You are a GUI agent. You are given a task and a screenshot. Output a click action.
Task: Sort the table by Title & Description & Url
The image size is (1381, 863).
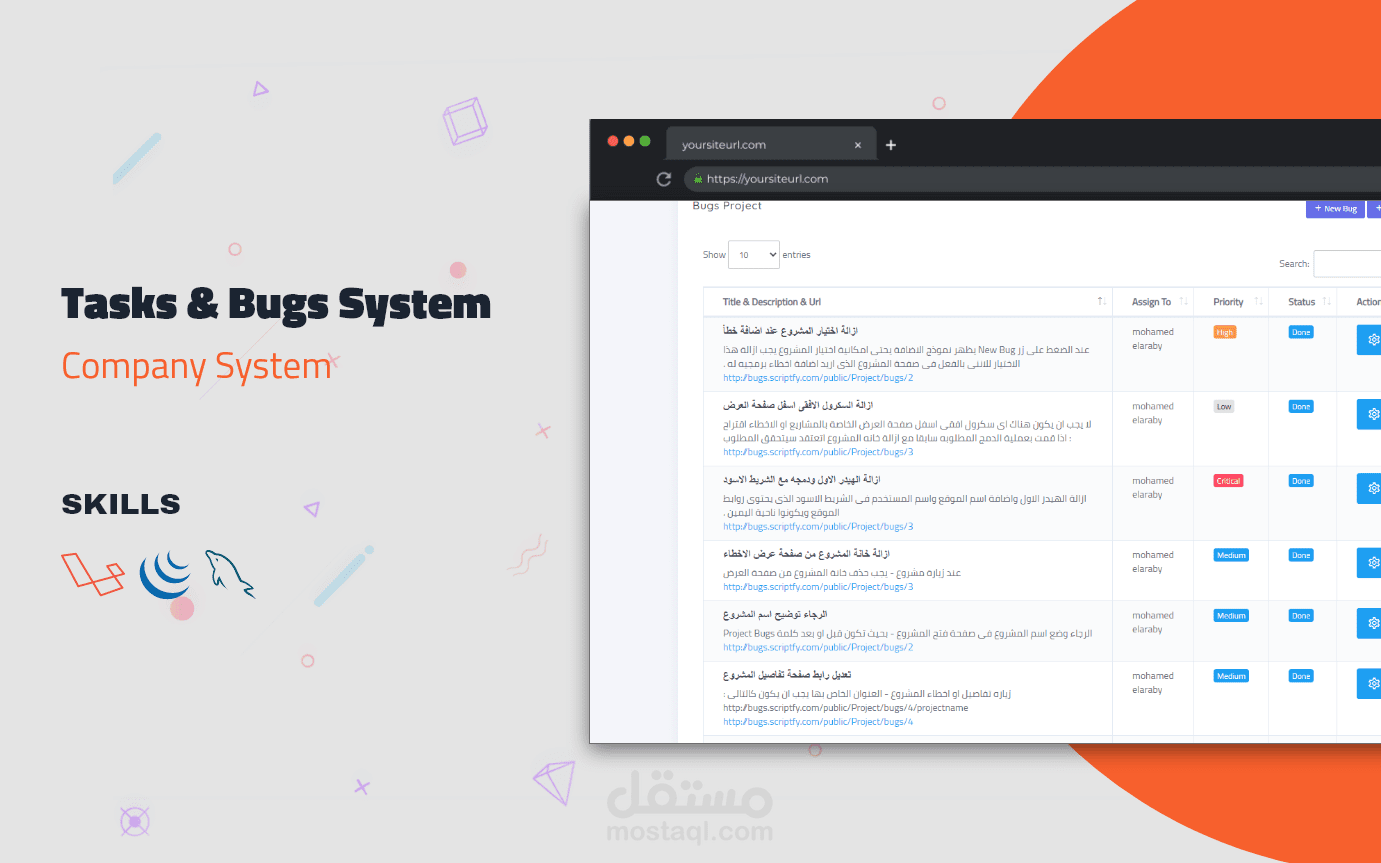[x=1101, y=301]
